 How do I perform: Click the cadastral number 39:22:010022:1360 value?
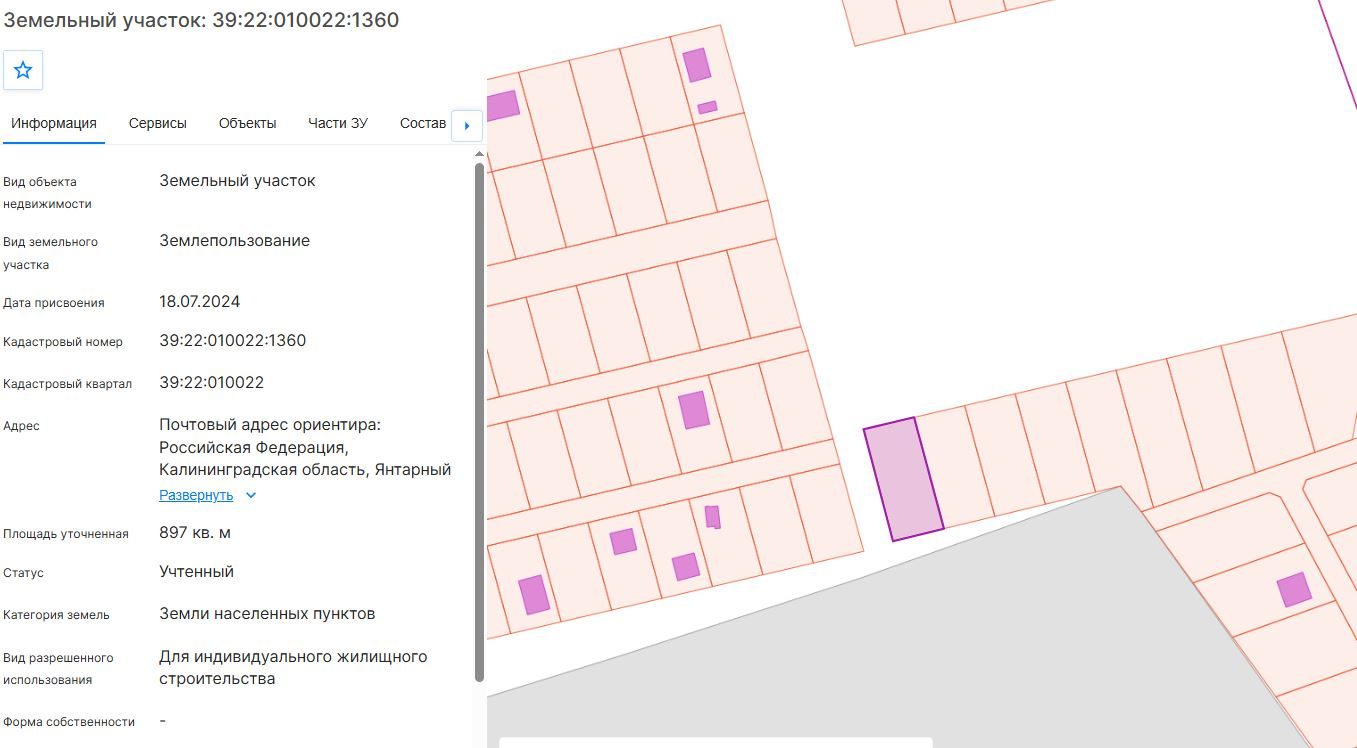233,341
